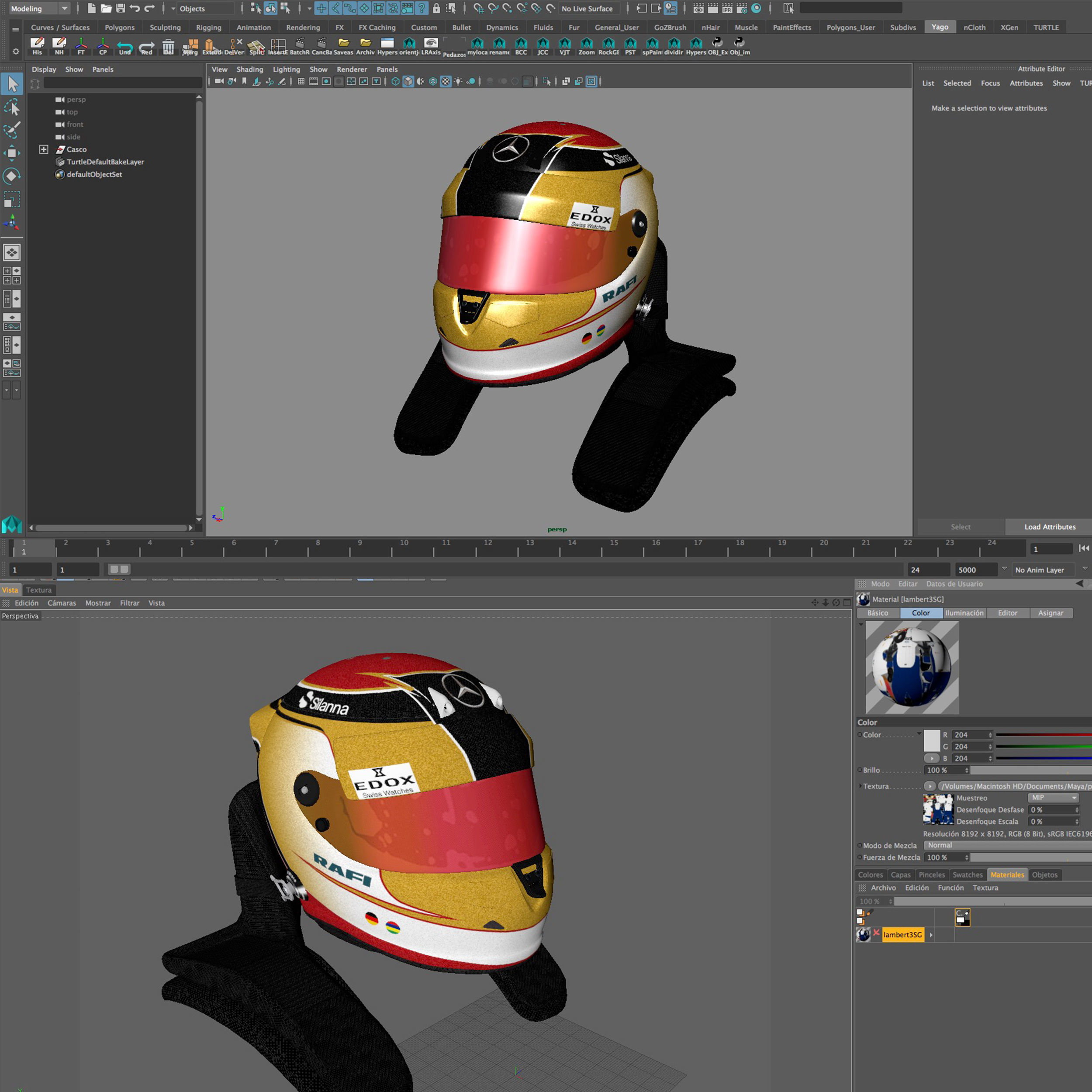Screen dimensions: 1092x1092
Task: Open render settings clapboard gear icon
Action: pyautogui.click(x=742, y=8)
